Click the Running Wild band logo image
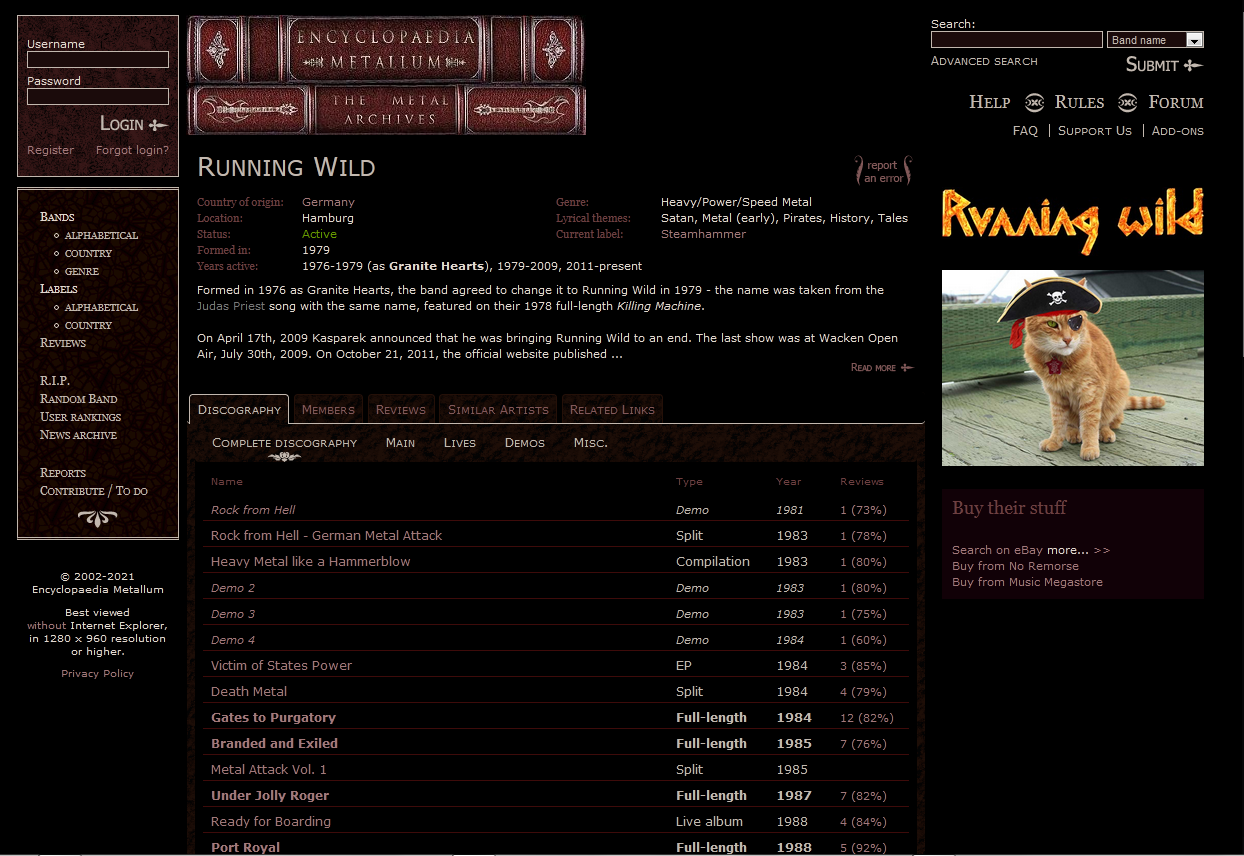This screenshot has height=856, width=1244. point(1072,220)
